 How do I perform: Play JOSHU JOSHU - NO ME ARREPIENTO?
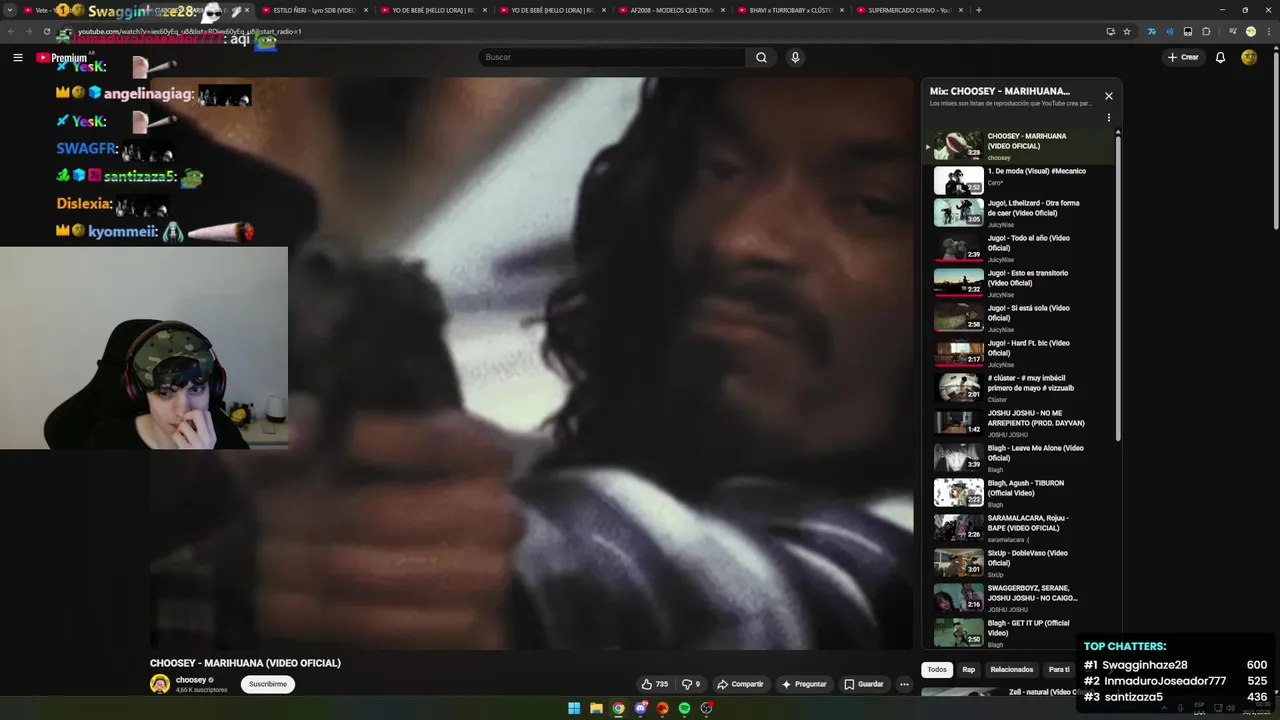pyautogui.click(x=1017, y=423)
